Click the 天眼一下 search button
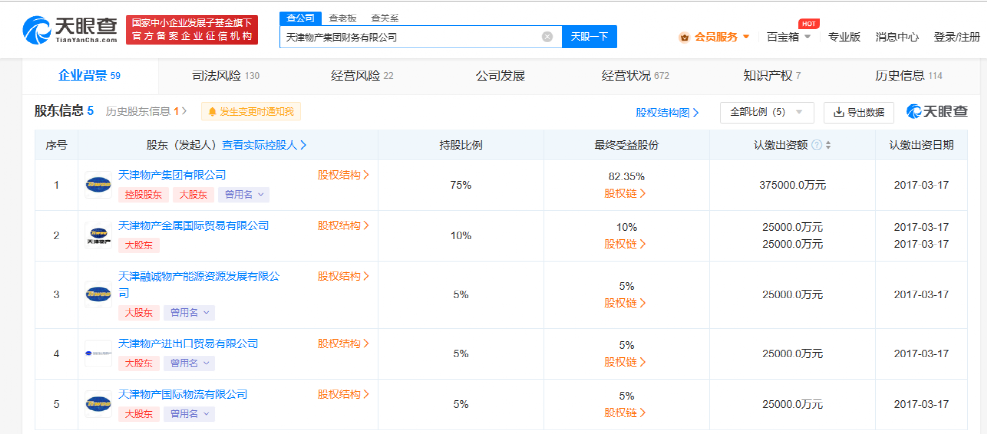This screenshot has width=987, height=434. [x=589, y=37]
